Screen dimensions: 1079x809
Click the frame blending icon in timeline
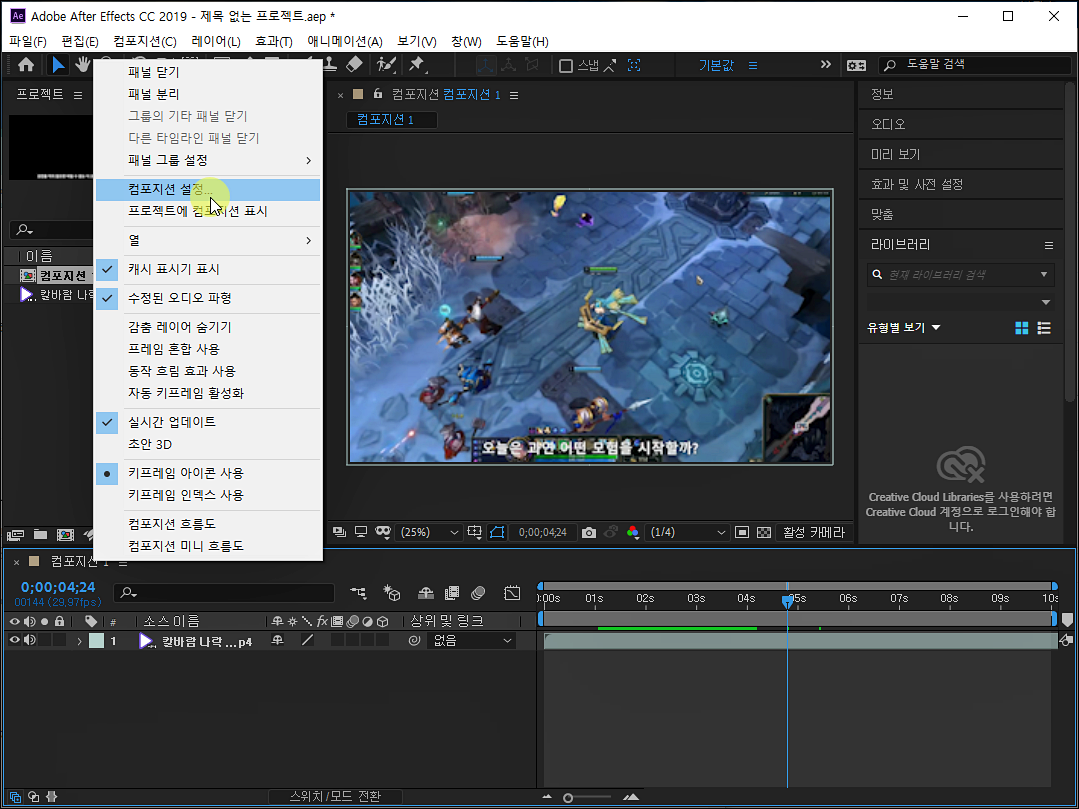click(x=452, y=592)
